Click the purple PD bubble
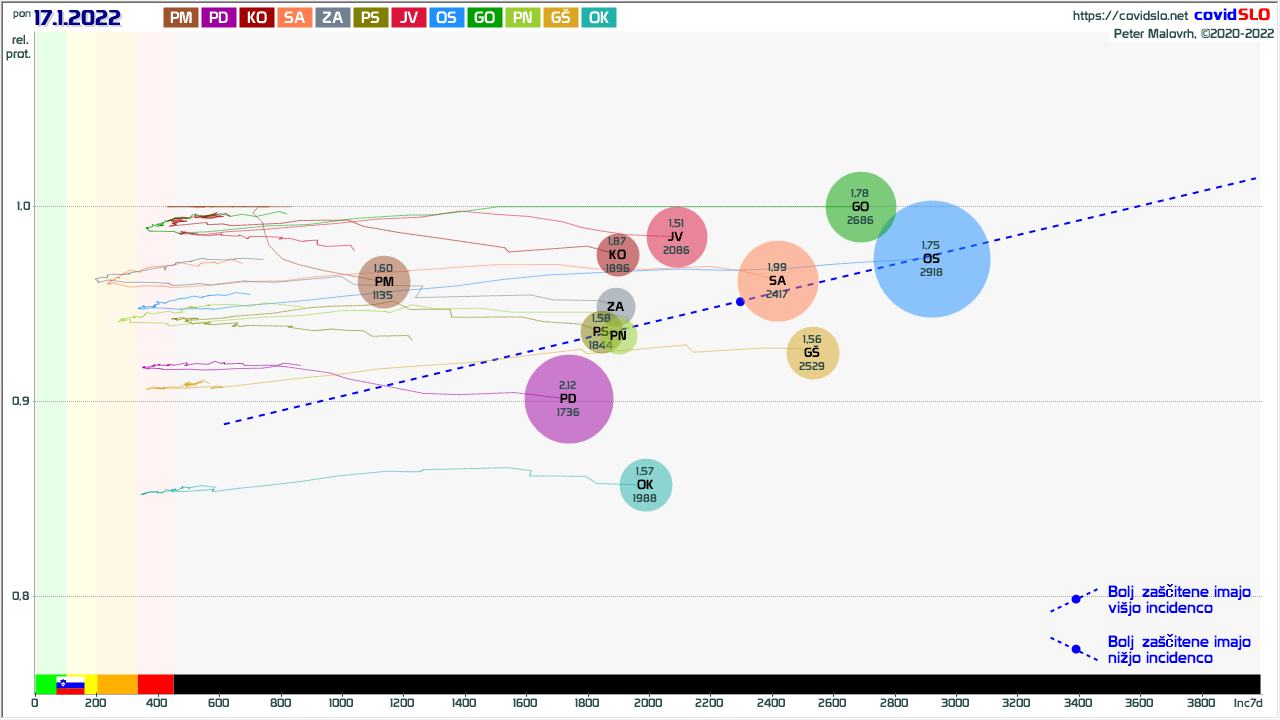The height and width of the screenshot is (720, 1280). click(568, 399)
